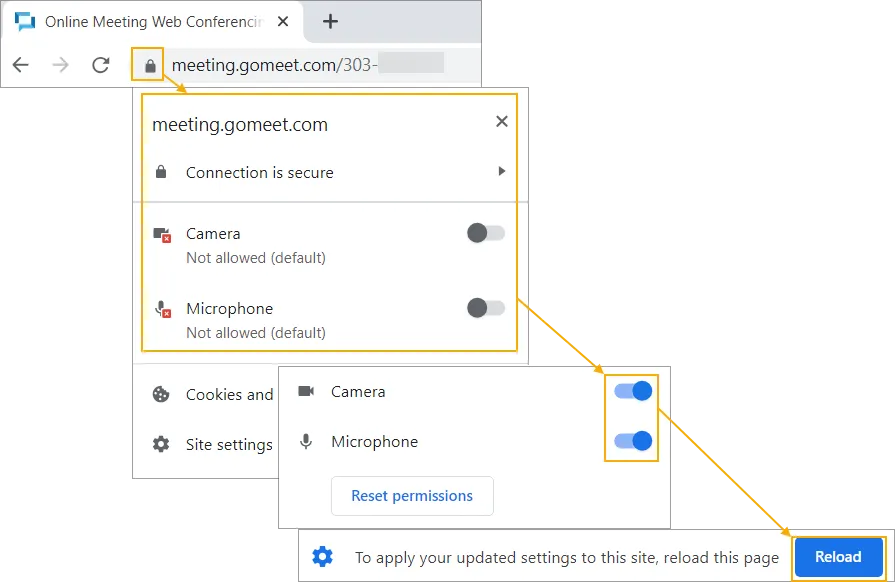Go back with the browser back arrow
The height and width of the screenshot is (582, 895).
pos(21,65)
